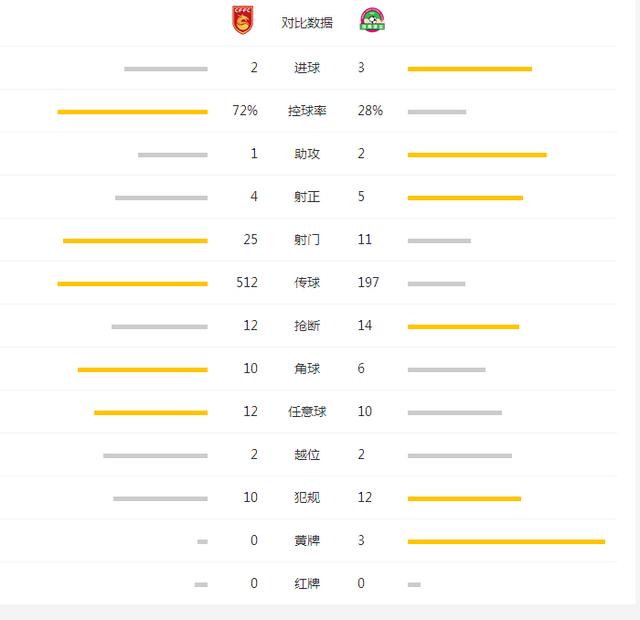
Task: Select the yellow 14 tackles bar
Action: pos(463,327)
